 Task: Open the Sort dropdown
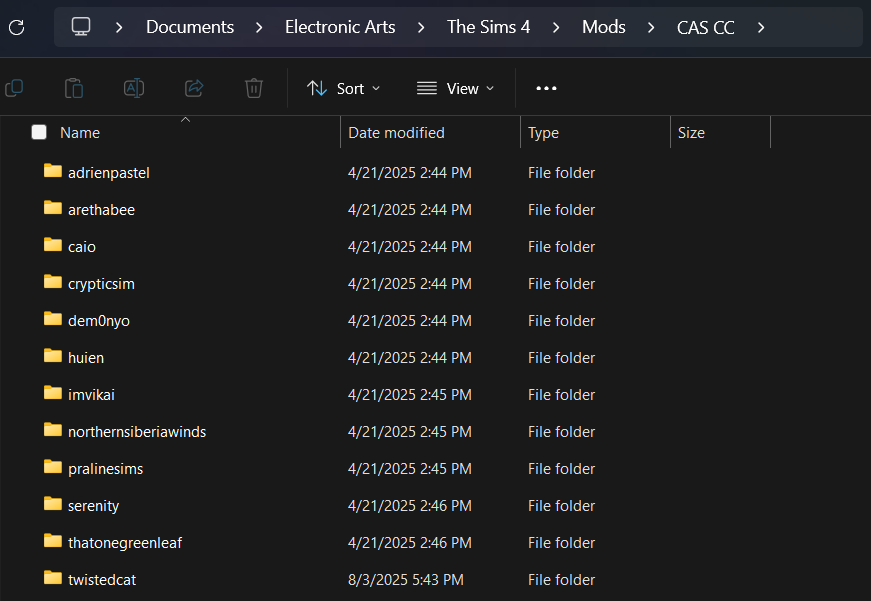tap(343, 88)
